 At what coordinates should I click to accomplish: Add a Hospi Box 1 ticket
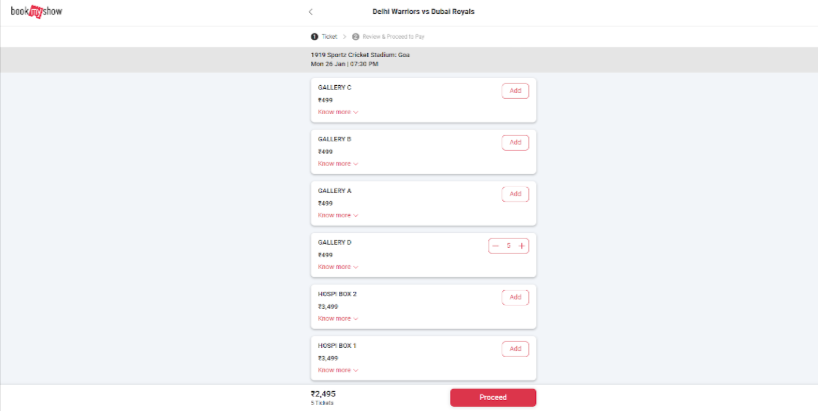[x=515, y=349]
